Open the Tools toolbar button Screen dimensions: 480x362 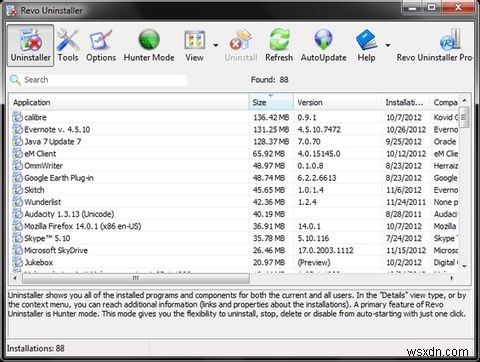pos(68,46)
